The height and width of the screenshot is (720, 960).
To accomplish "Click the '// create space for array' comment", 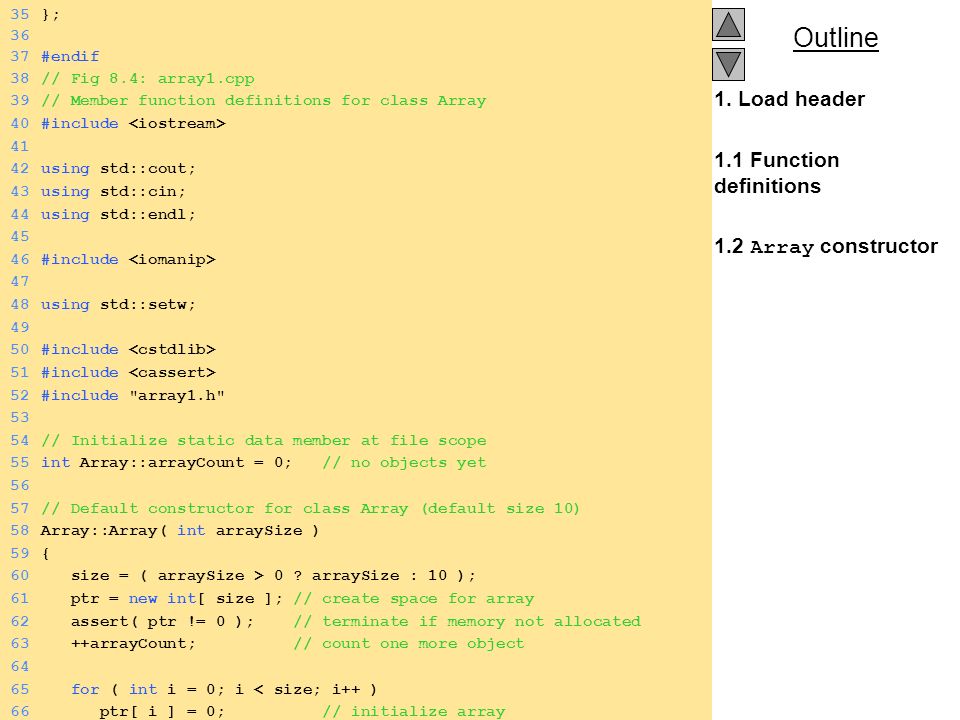I will pyautogui.click(x=414, y=599).
